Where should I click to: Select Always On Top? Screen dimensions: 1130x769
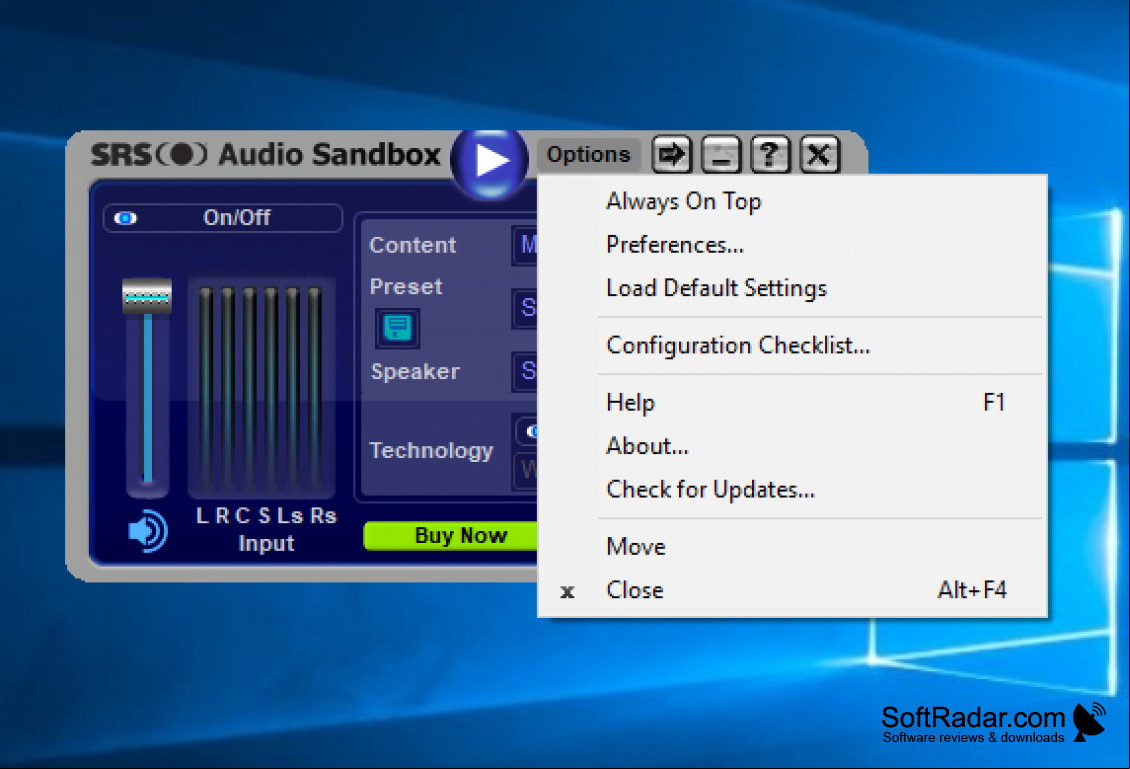793,202
